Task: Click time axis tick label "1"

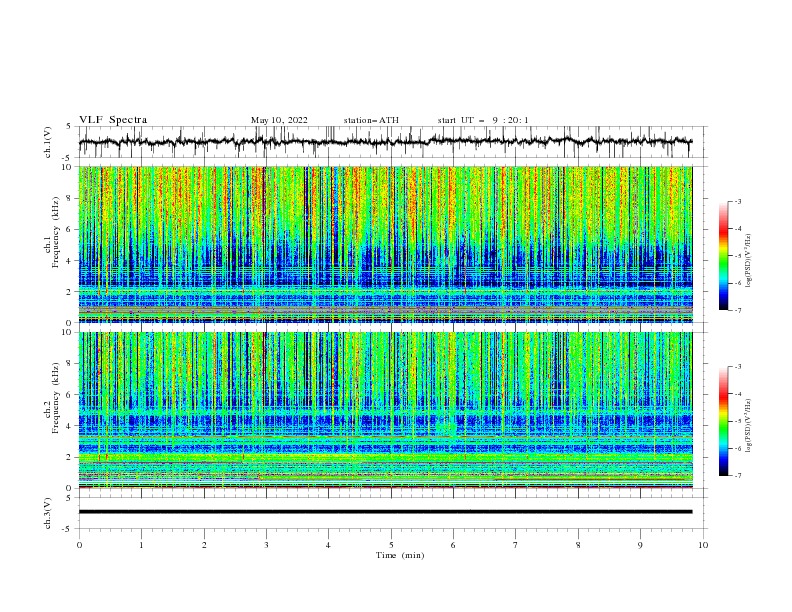Action: pyautogui.click(x=141, y=545)
